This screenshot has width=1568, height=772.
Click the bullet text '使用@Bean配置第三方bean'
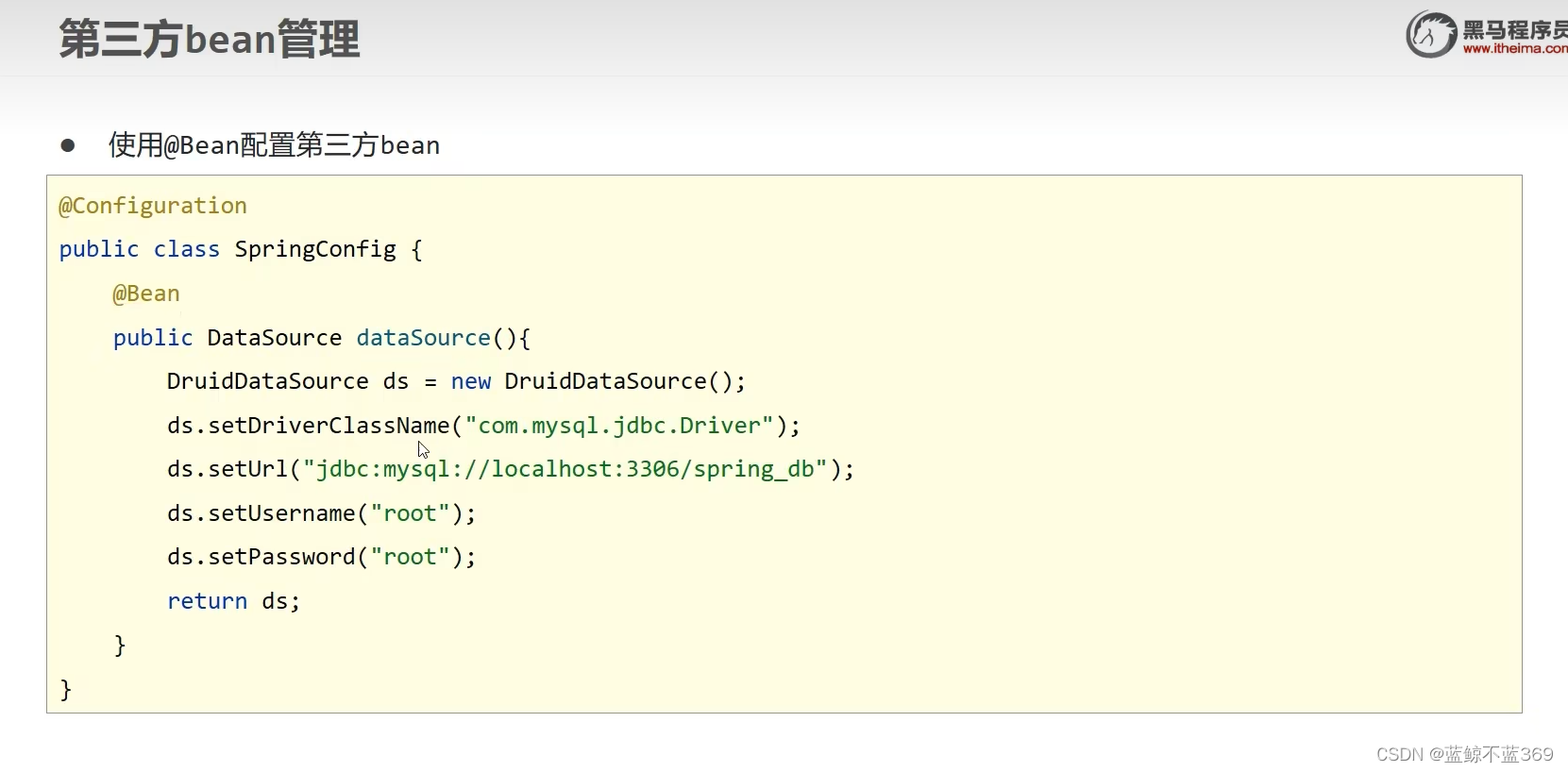[x=274, y=145]
